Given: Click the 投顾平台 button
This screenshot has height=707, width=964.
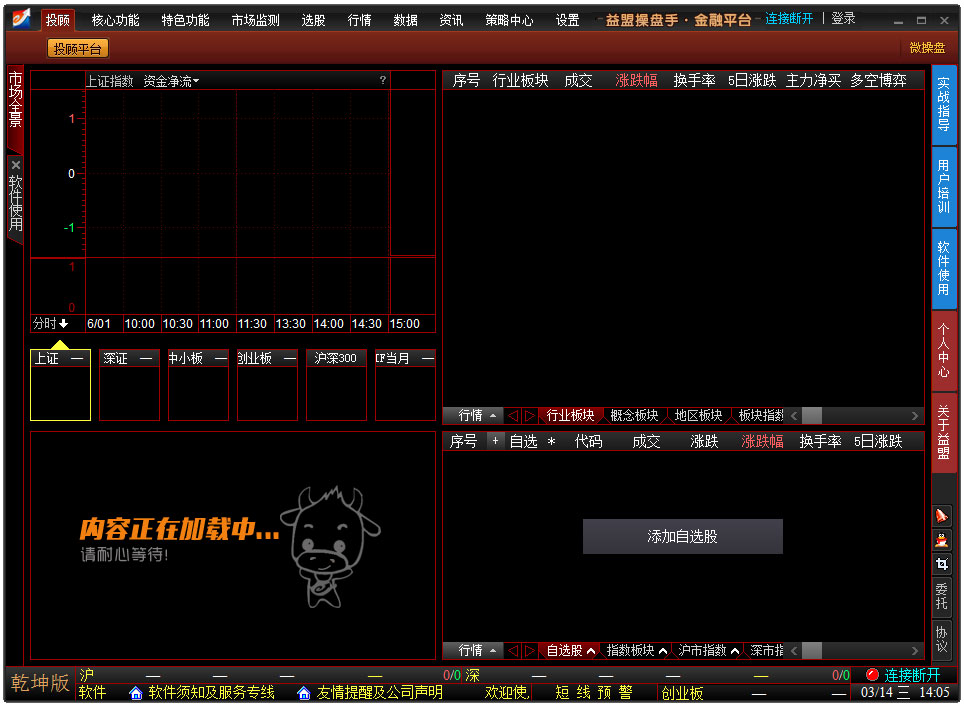Looking at the screenshot, I should tap(77, 49).
